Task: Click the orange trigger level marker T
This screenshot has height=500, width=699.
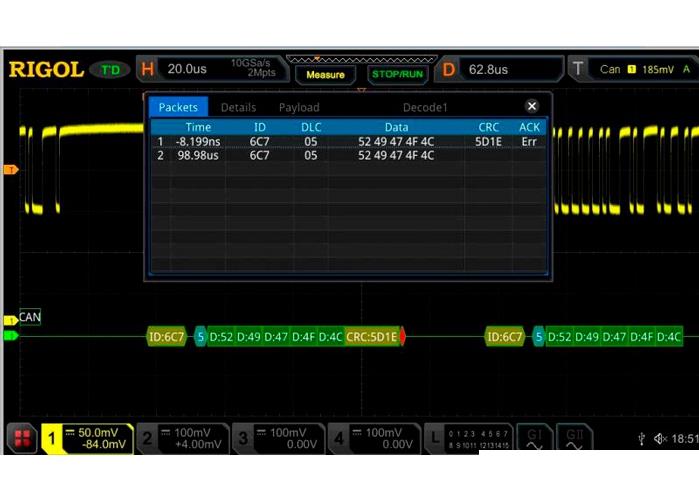Action: coord(11,170)
